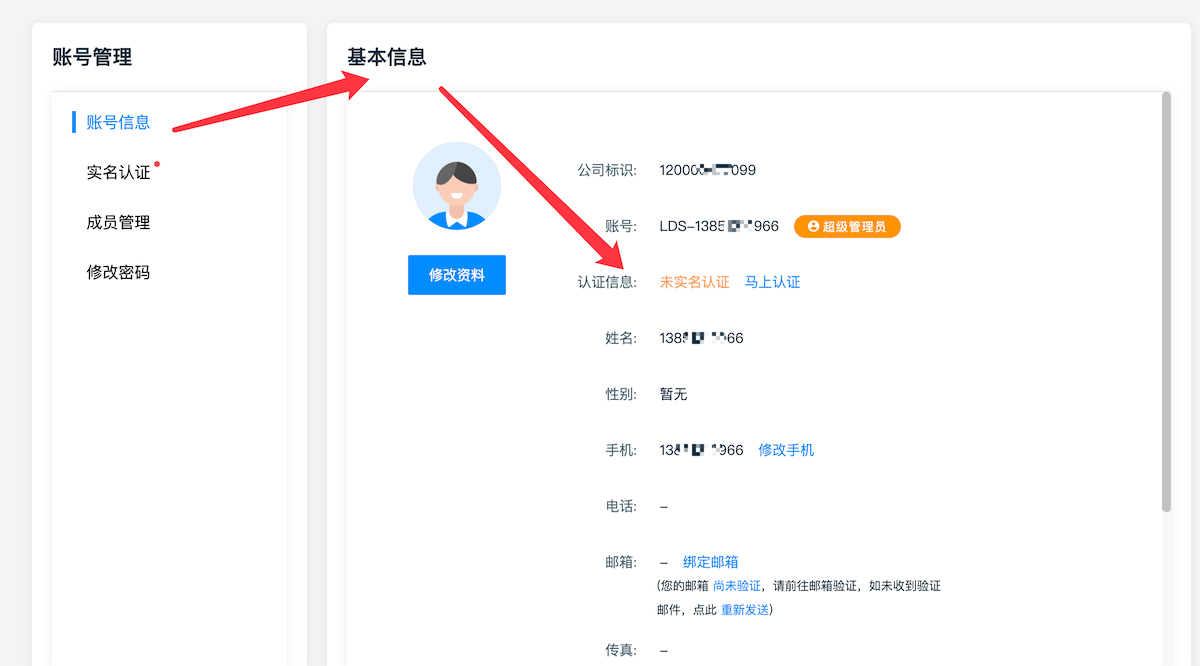This screenshot has width=1200, height=666.
Task: Click the cartoon face in the avatar
Action: coord(456,185)
